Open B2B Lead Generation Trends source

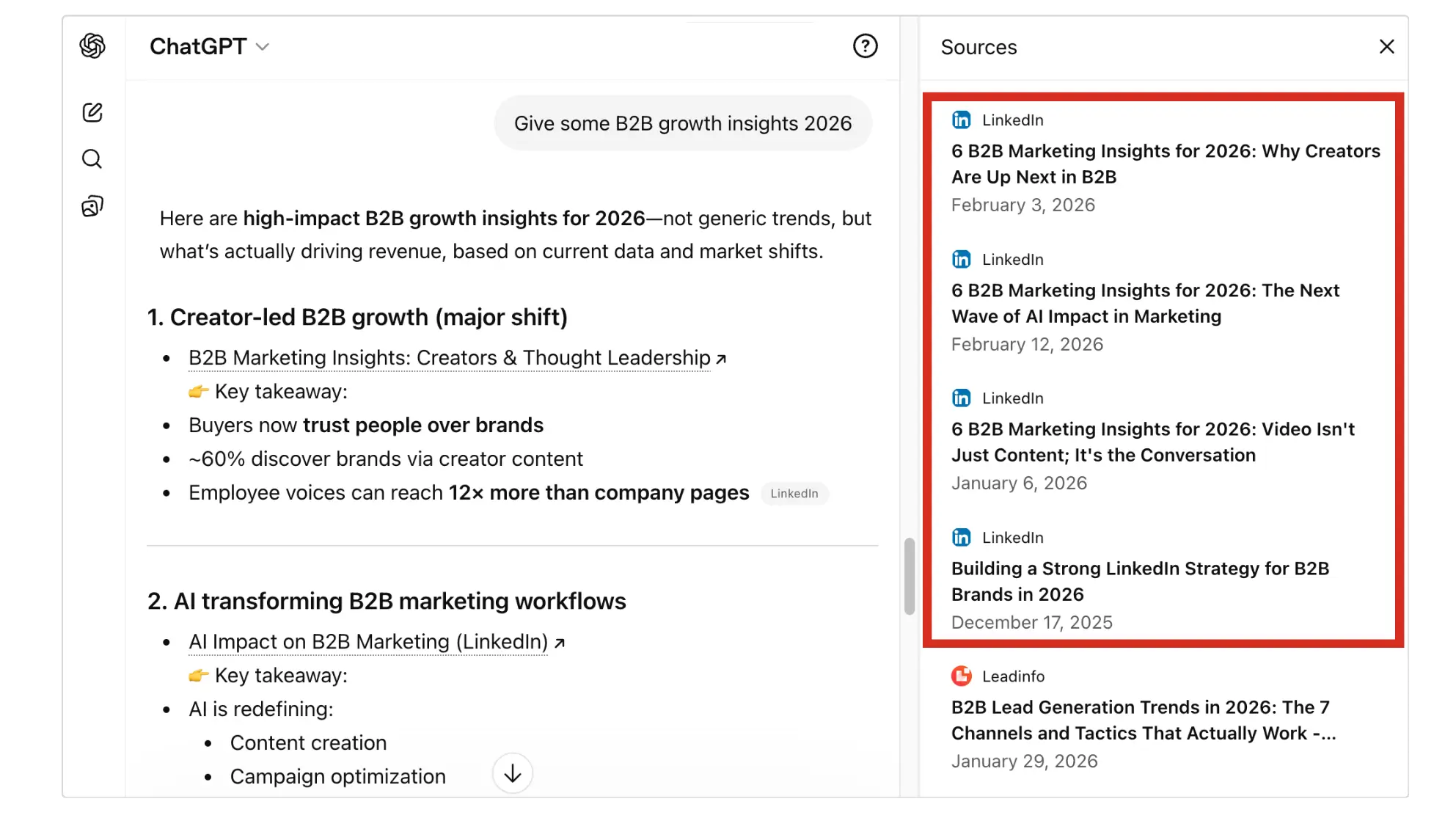(x=1143, y=720)
